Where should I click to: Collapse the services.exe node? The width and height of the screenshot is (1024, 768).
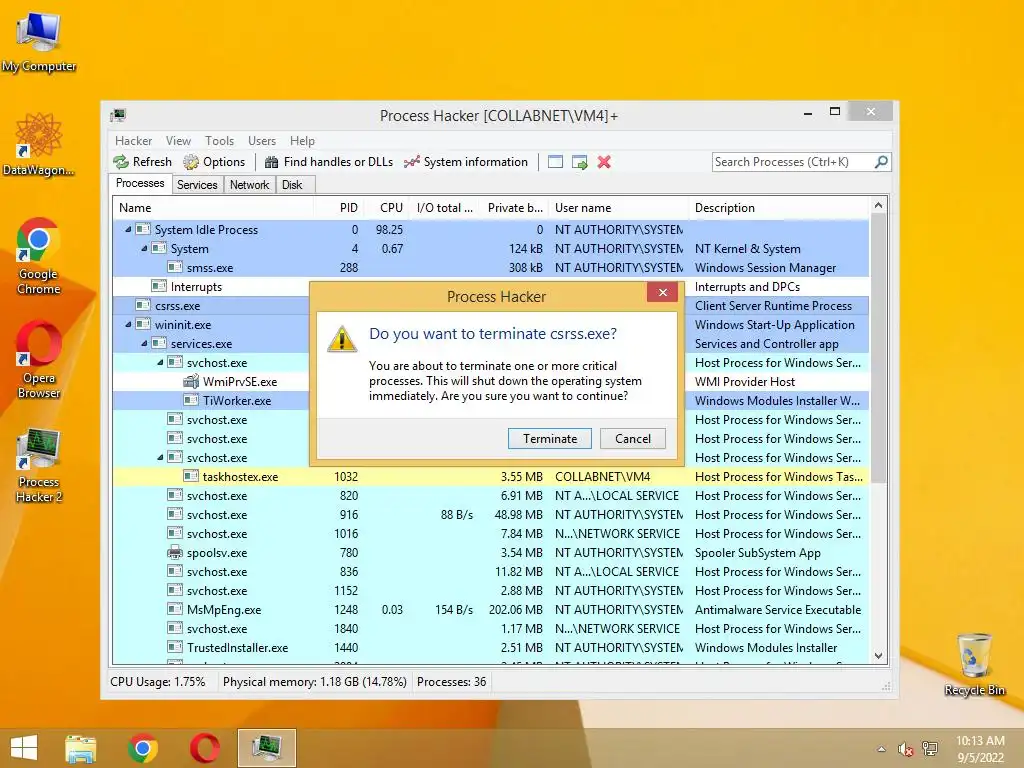click(x=144, y=343)
